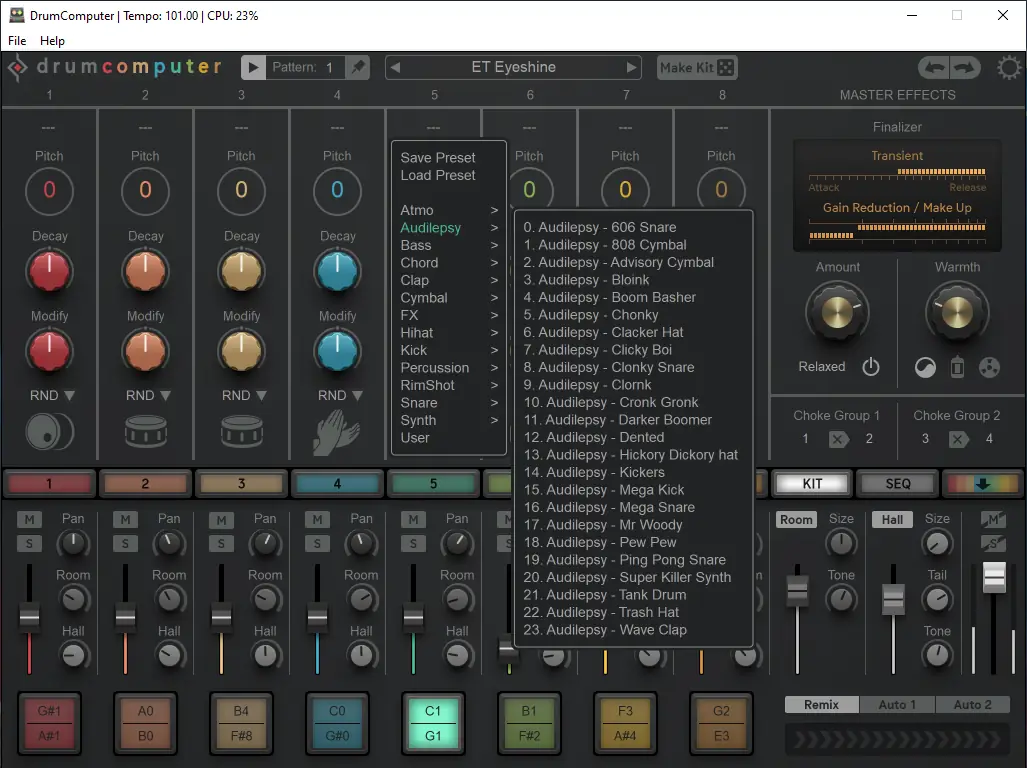Open channel 1 RND dropdown
The image size is (1027, 768).
click(52, 395)
